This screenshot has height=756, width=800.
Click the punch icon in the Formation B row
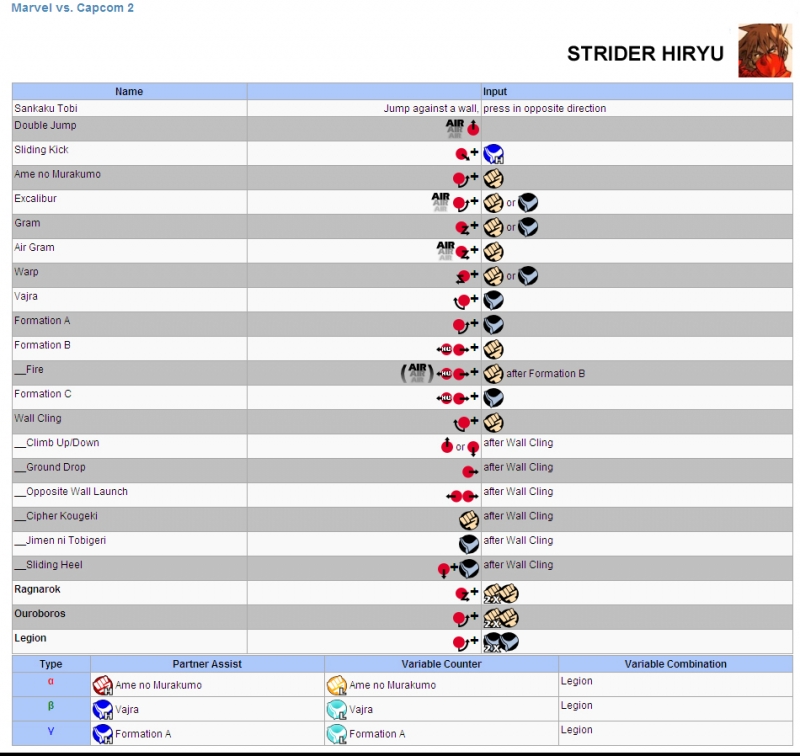pyautogui.click(x=493, y=349)
